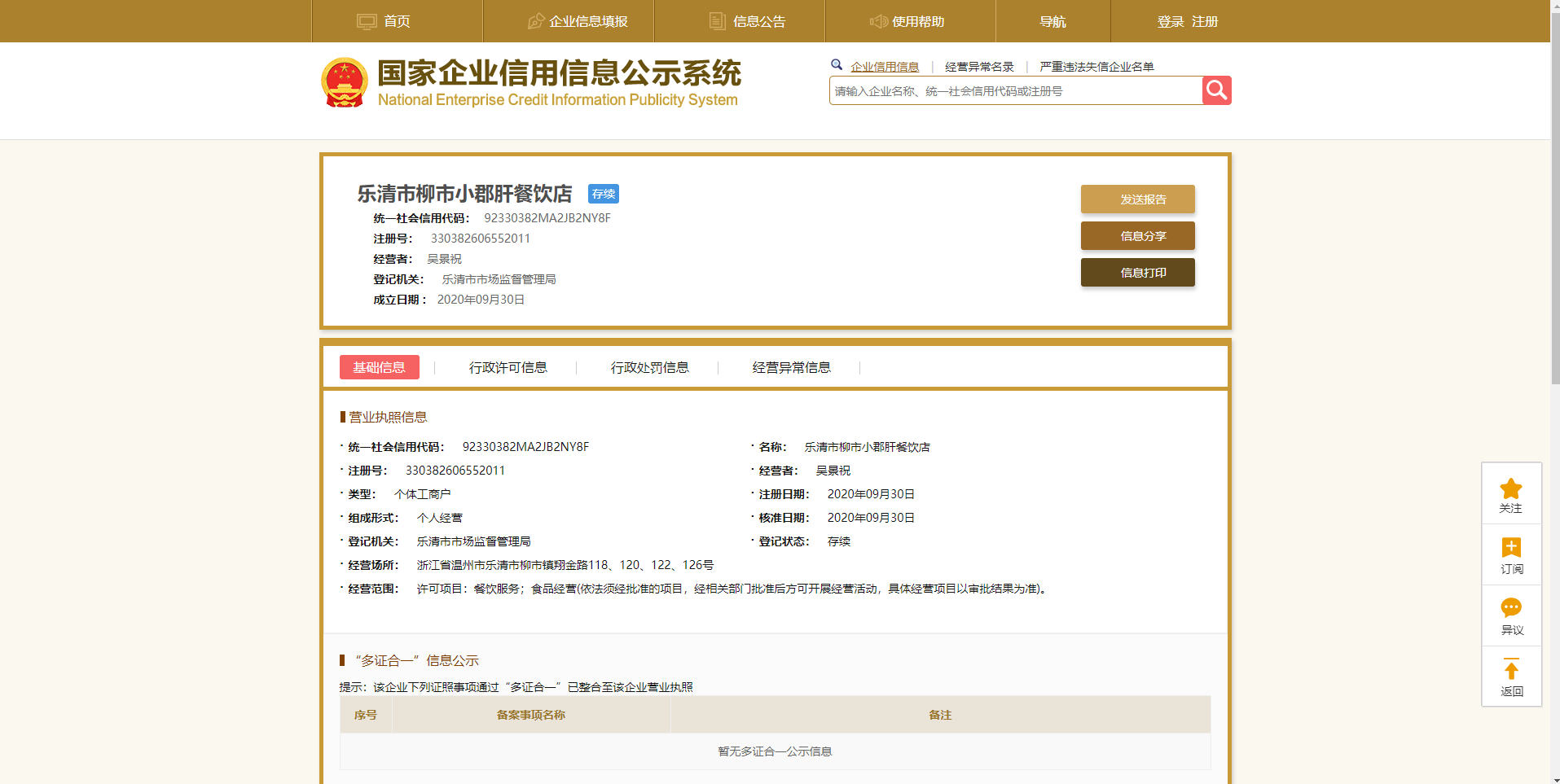Click the title 乐清市柳市小郡肝餐饮店

pos(465,194)
